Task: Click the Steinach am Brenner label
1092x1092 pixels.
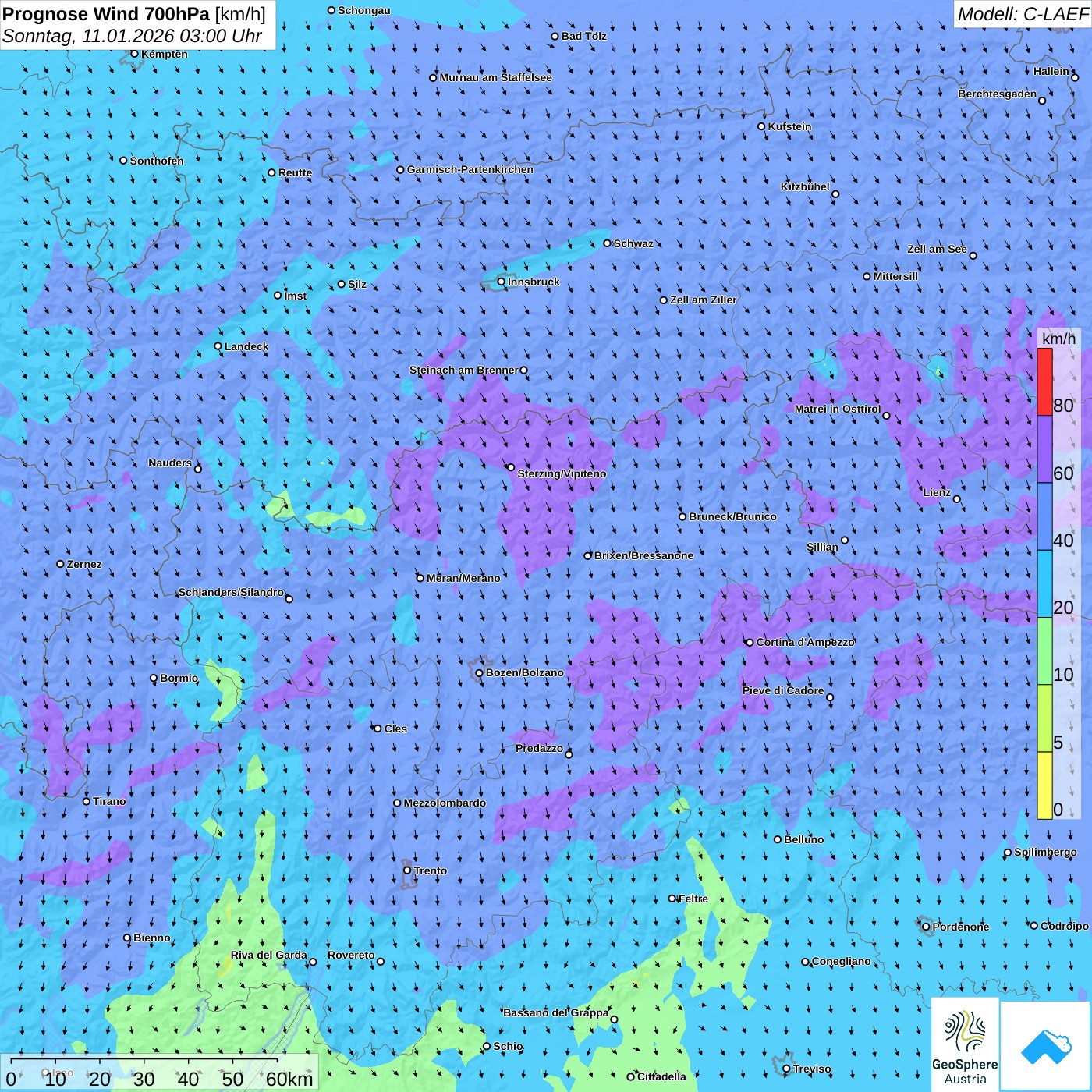Action: 464,370
